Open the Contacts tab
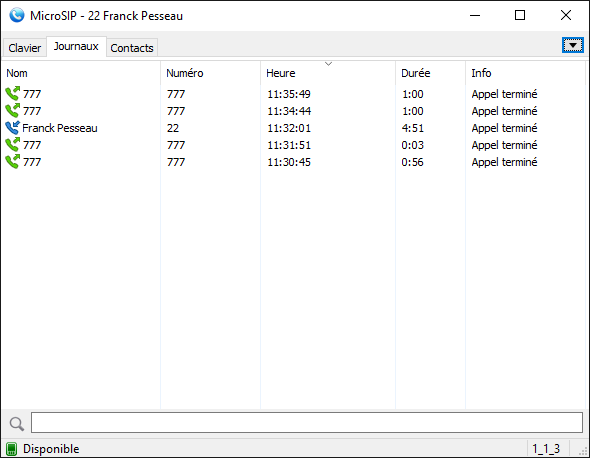Image resolution: width=590 pixels, height=458 pixels. point(132,48)
